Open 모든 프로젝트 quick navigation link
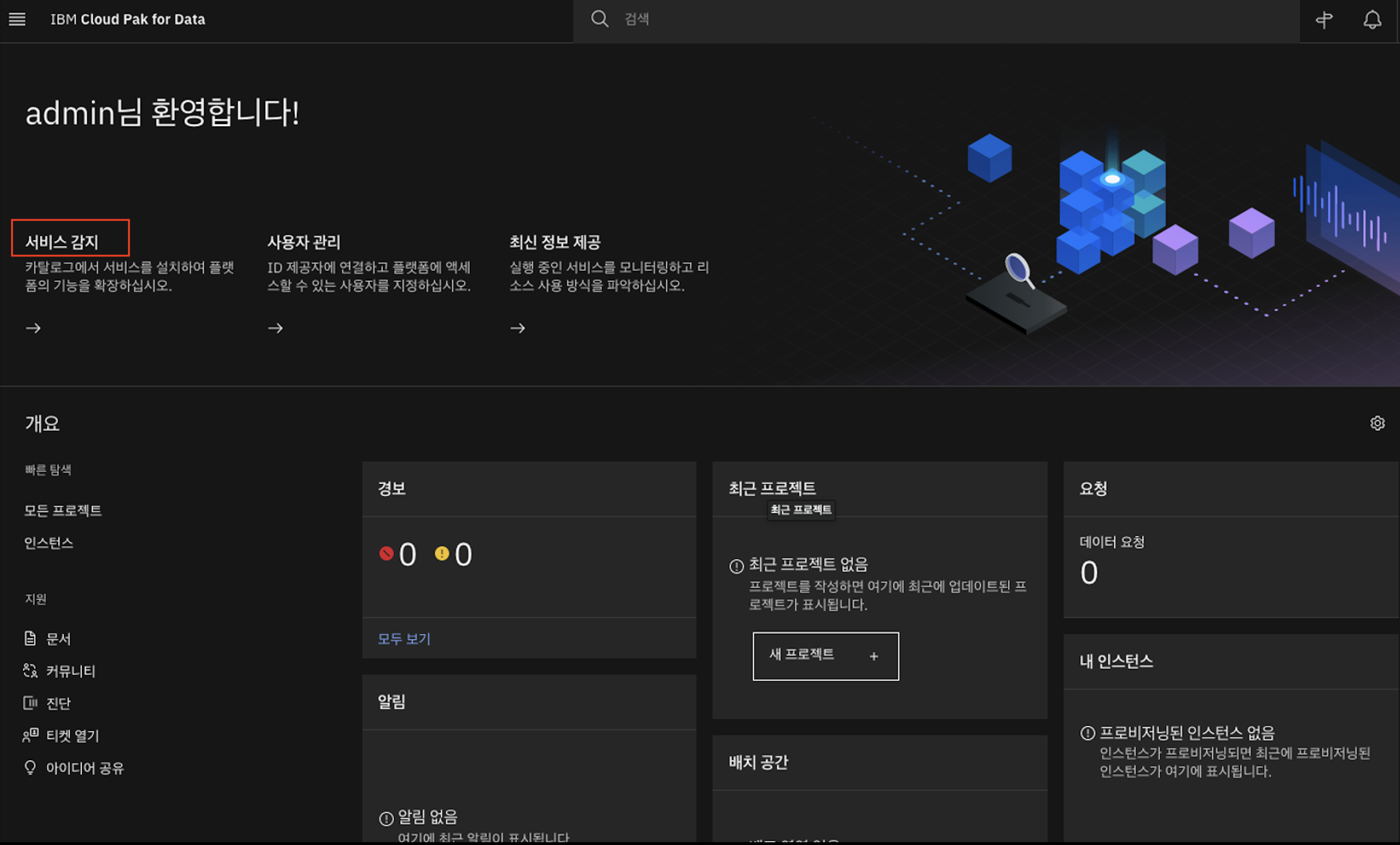 [62, 510]
